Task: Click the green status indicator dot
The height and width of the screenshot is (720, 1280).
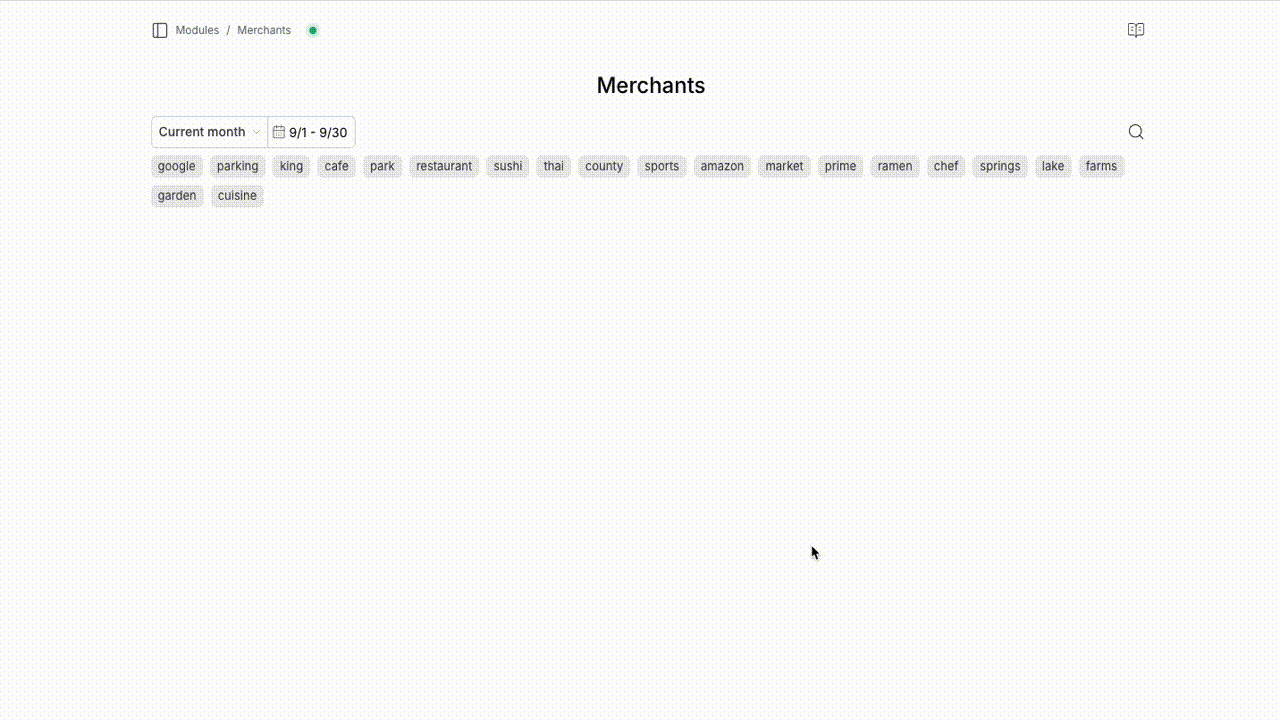Action: click(x=312, y=30)
